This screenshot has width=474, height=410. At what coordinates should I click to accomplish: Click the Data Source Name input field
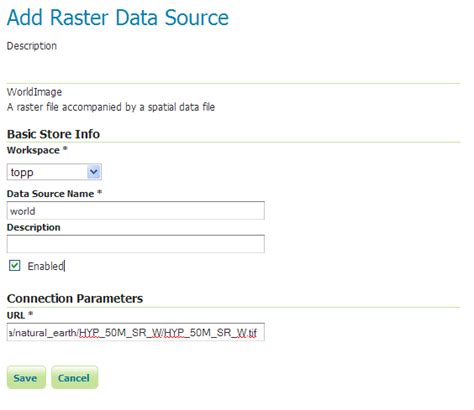[x=136, y=211]
